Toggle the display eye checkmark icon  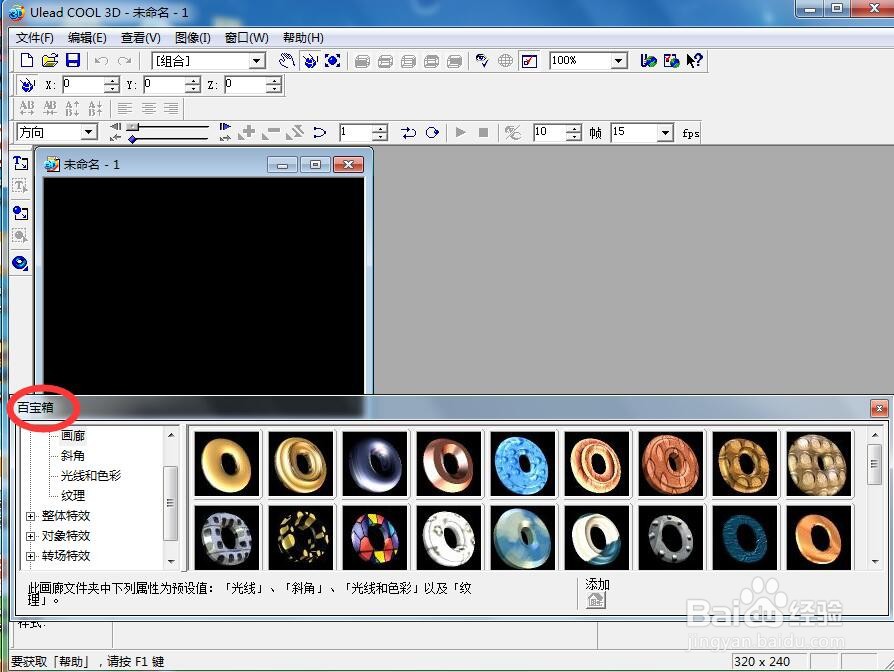(482, 60)
